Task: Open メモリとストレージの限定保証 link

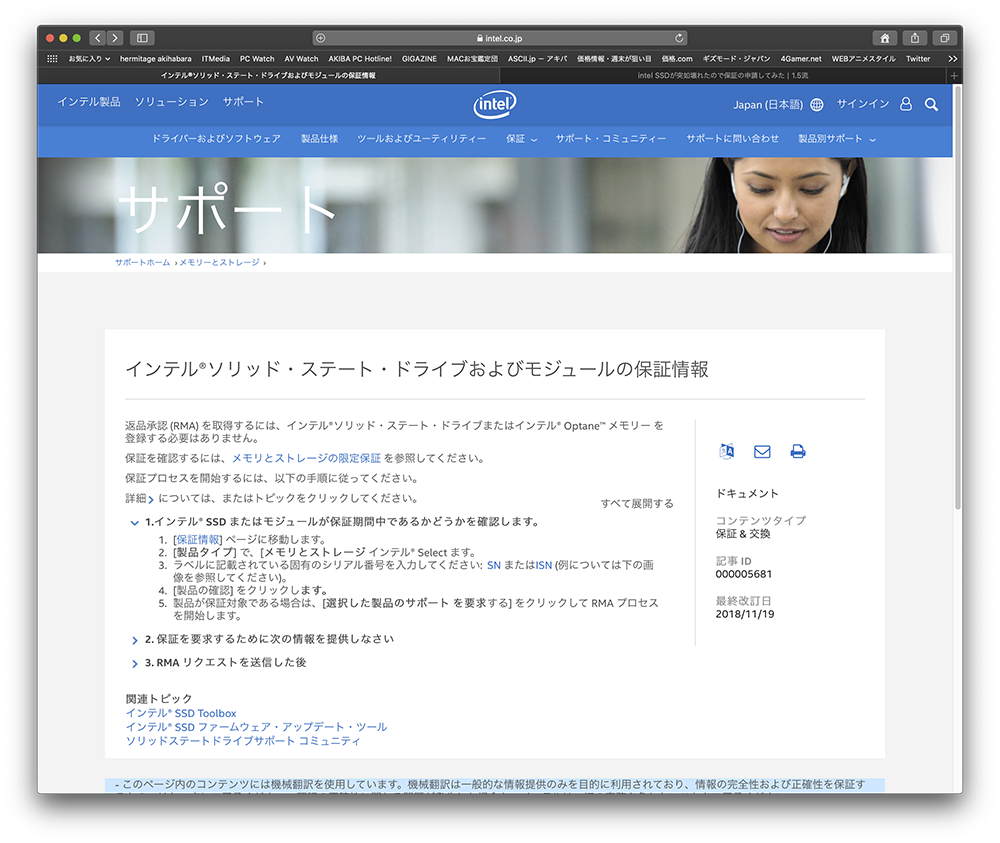Action: pyautogui.click(x=306, y=458)
